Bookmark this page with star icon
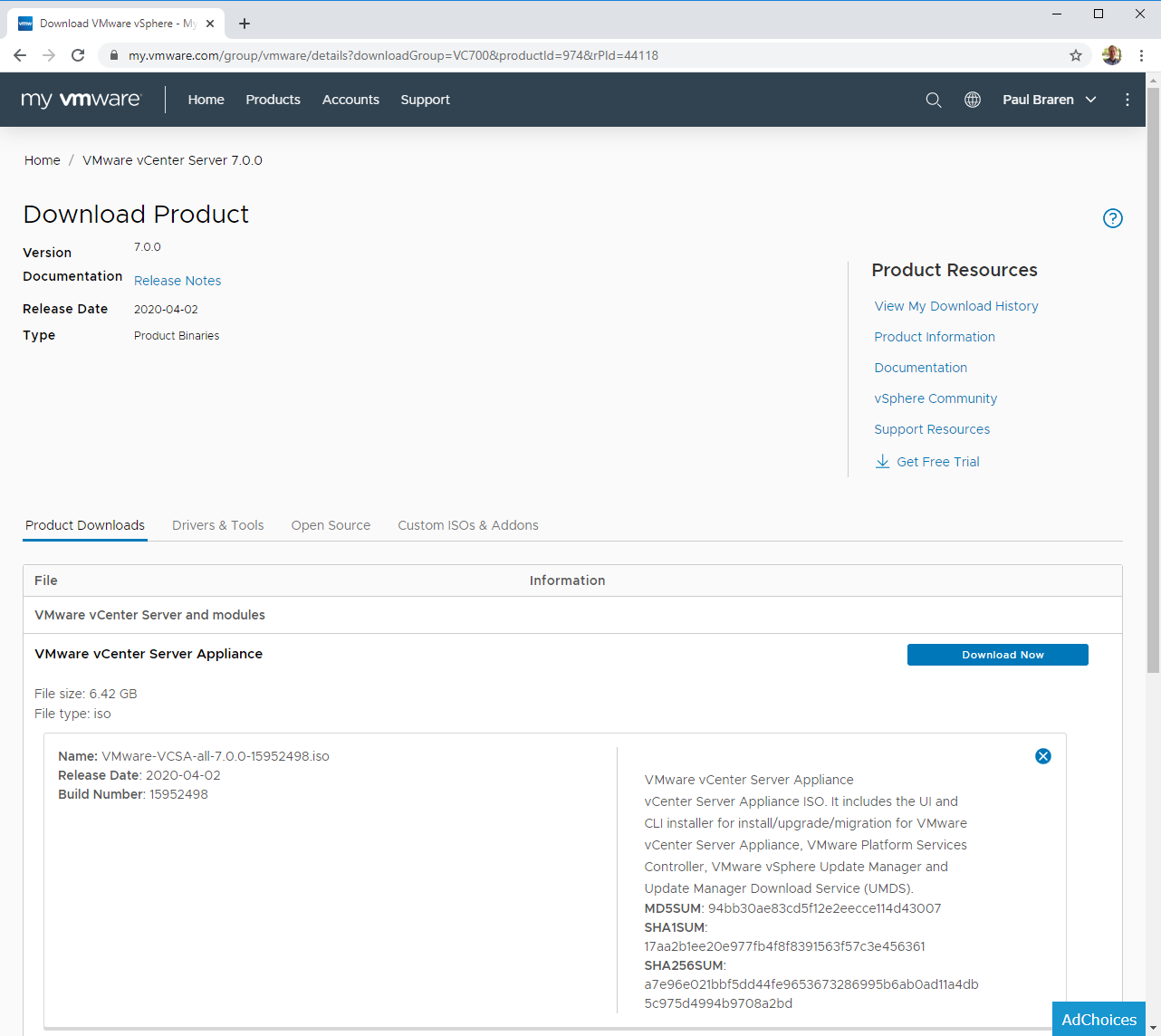Image resolution: width=1161 pixels, height=1036 pixels. click(x=1076, y=55)
